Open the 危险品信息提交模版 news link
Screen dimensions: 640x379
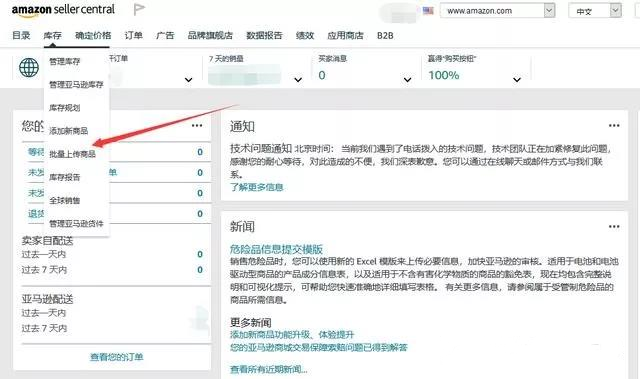pyautogui.click(x=276, y=249)
